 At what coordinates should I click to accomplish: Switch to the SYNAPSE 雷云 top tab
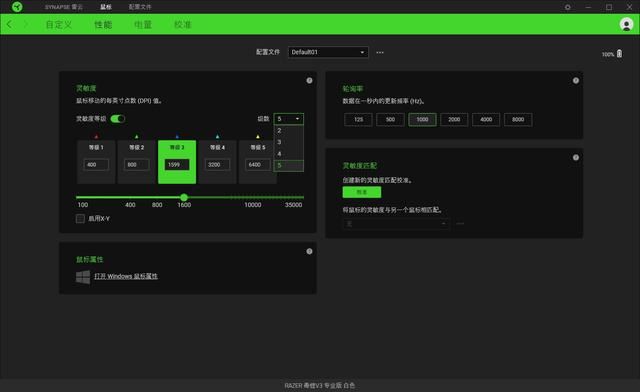(63, 7)
